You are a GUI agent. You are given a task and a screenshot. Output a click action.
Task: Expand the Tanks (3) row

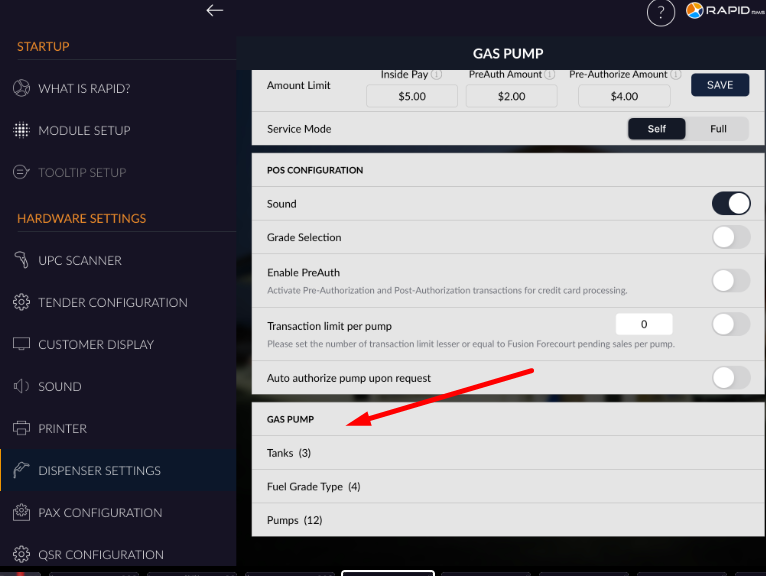(x=289, y=453)
